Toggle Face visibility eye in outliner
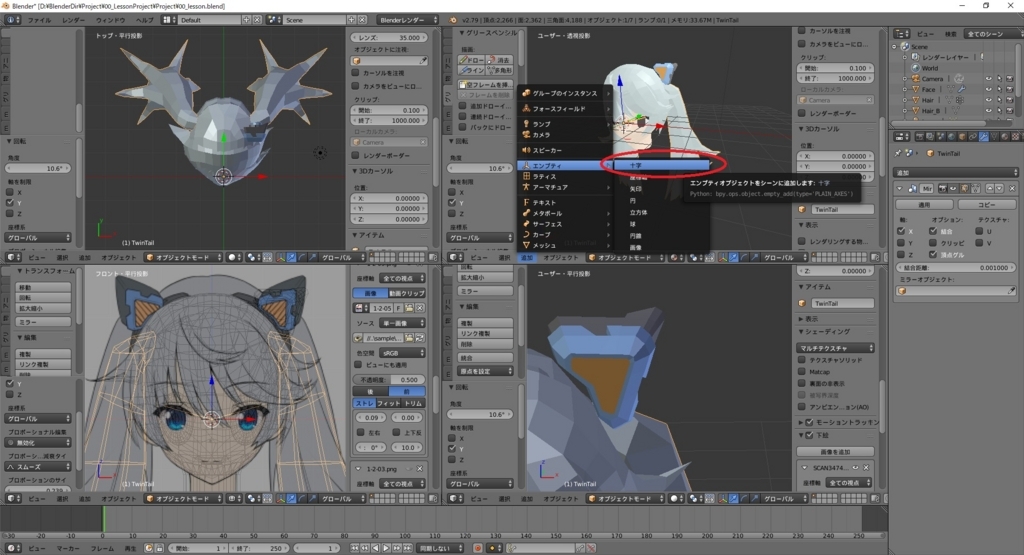The width and height of the screenshot is (1024, 555). 988,89
